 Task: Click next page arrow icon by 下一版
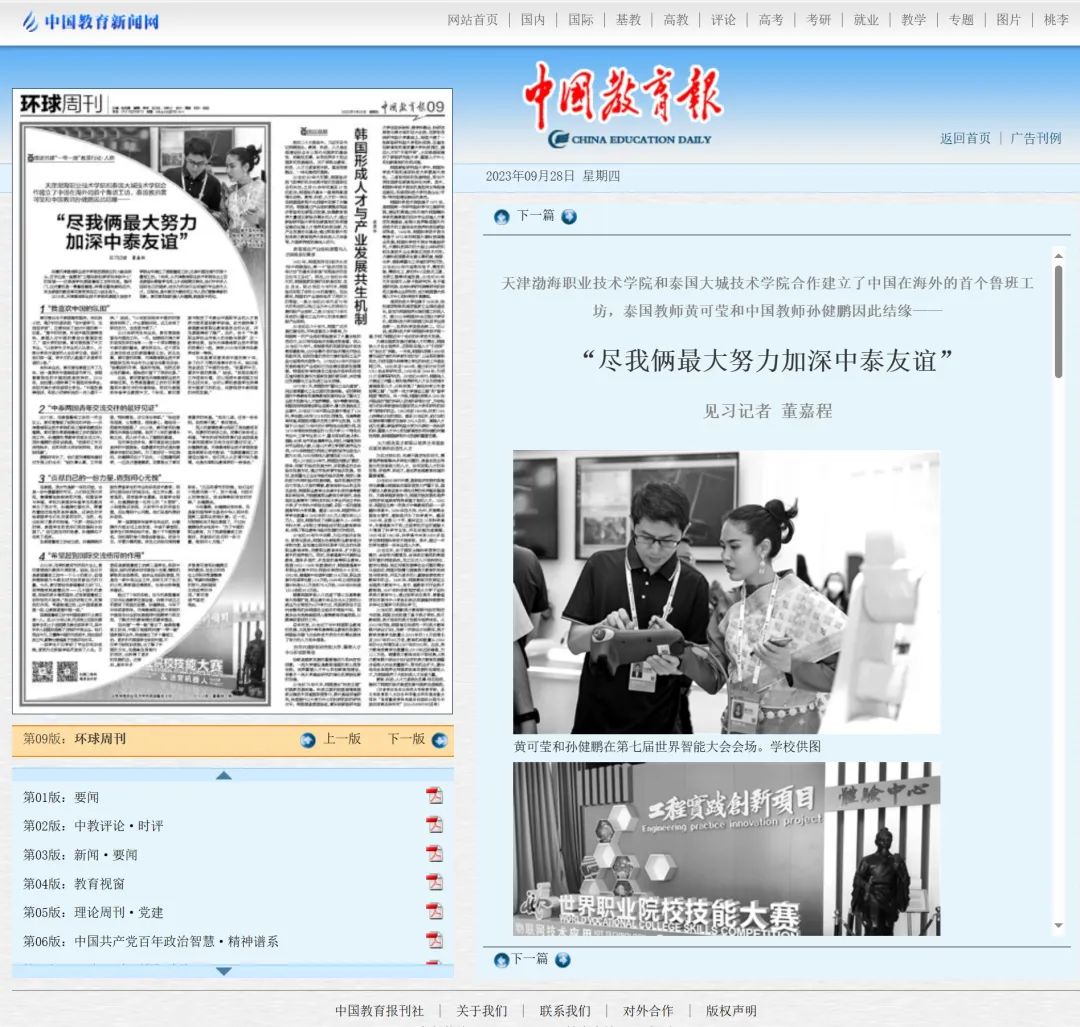(439, 740)
